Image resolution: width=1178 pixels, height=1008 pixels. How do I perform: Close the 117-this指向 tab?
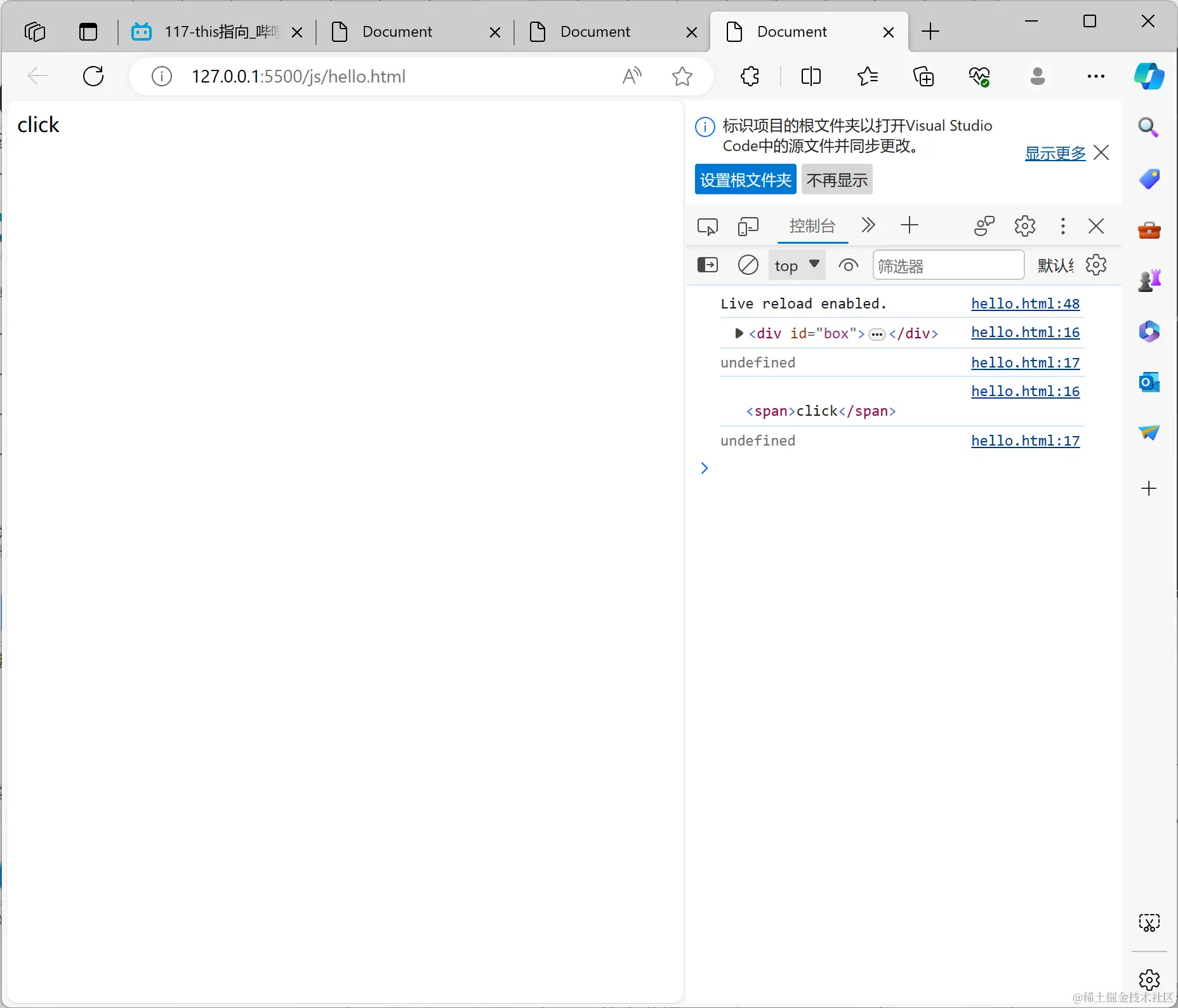click(x=297, y=32)
